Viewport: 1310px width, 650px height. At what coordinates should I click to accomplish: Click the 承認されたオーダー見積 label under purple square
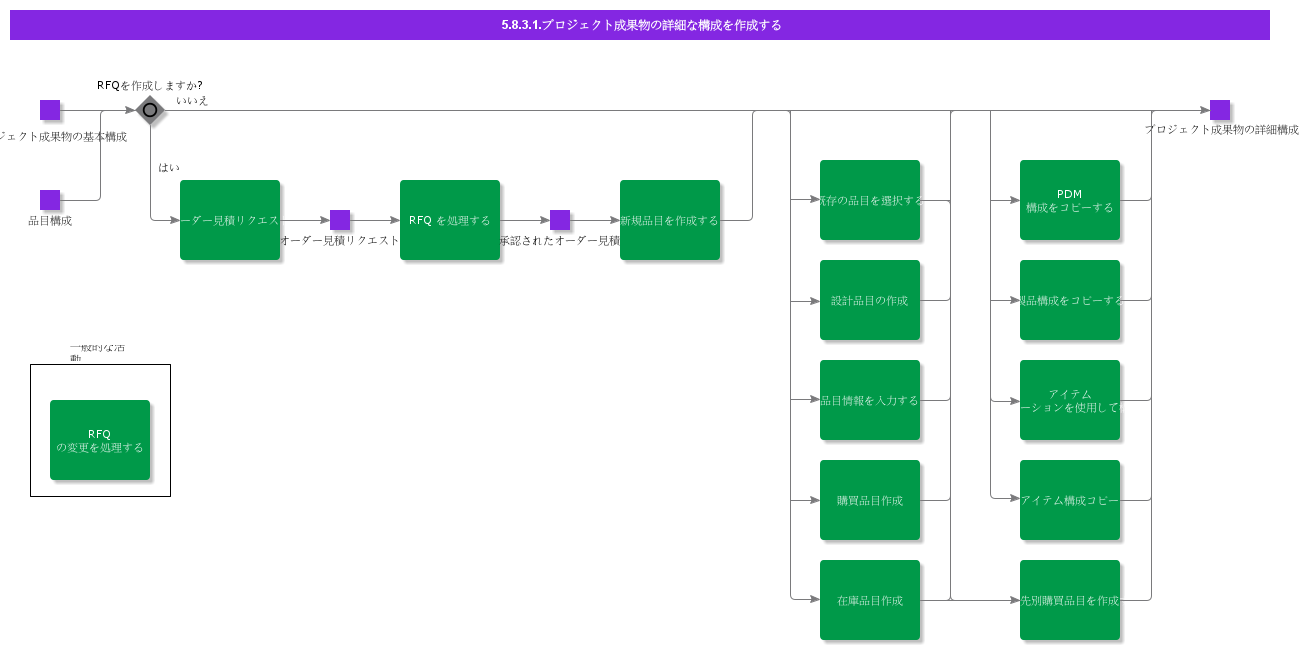point(560,241)
